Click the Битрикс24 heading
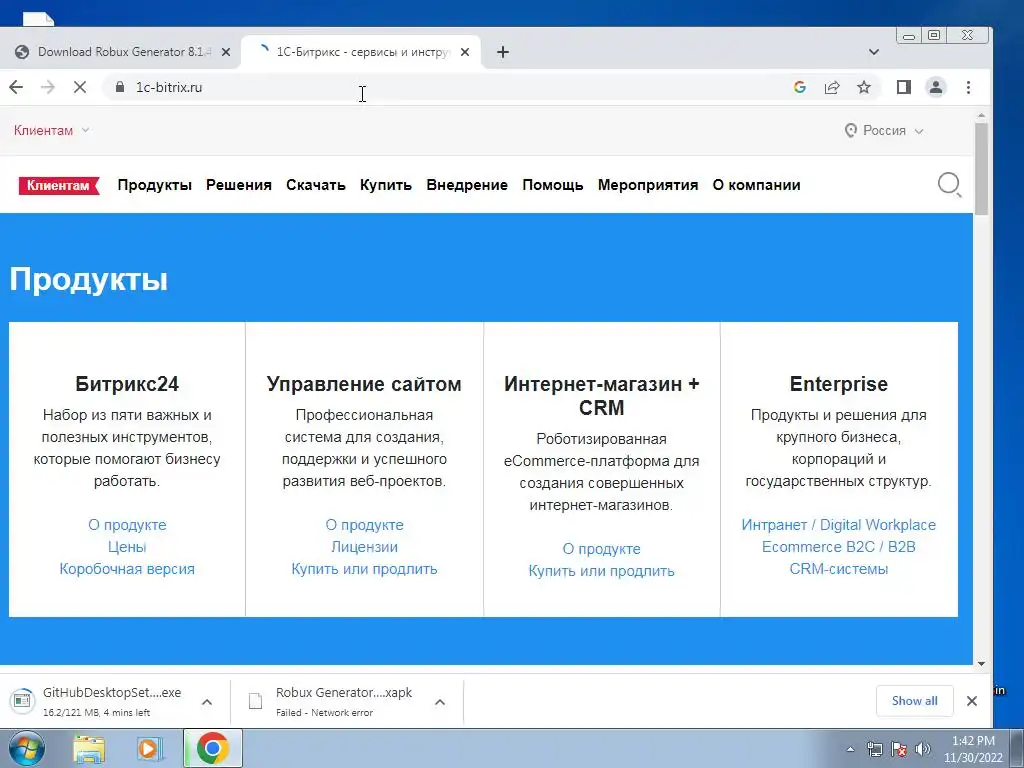1024x768 pixels. (127, 384)
